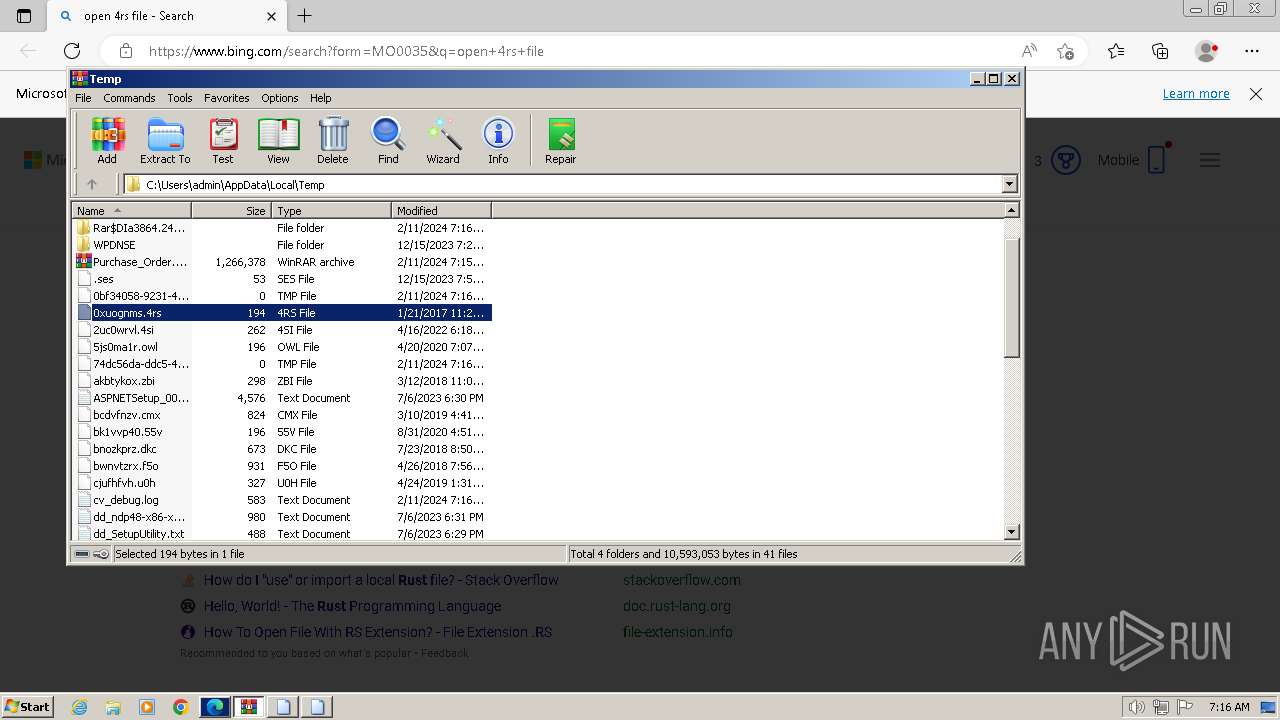Select the bk1vvp40.55v file
The height and width of the screenshot is (720, 1280).
tap(280, 432)
